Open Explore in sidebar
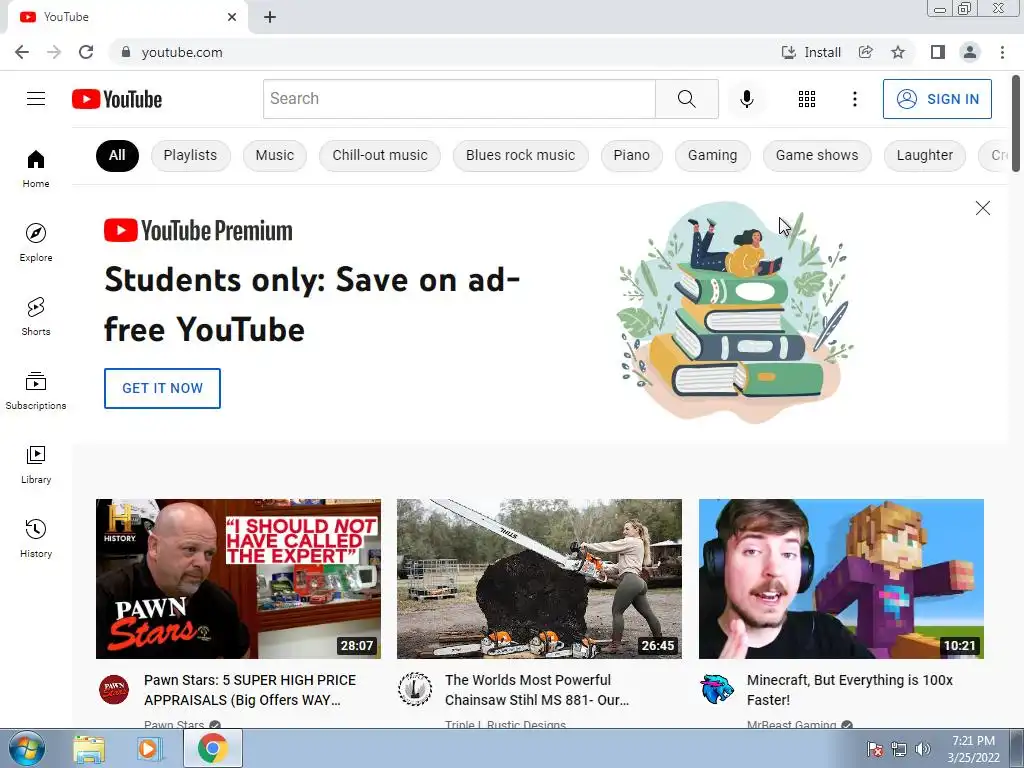Viewport: 1024px width, 768px height. (x=36, y=242)
